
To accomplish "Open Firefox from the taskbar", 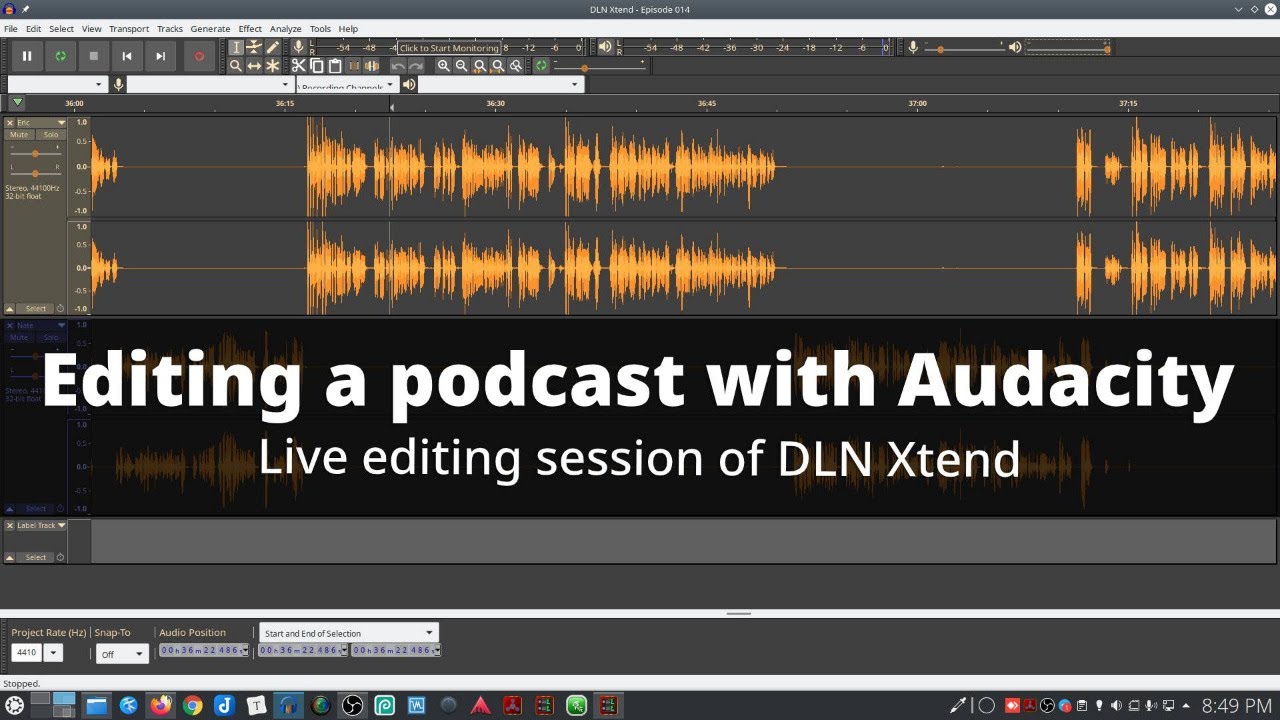I will 160,705.
